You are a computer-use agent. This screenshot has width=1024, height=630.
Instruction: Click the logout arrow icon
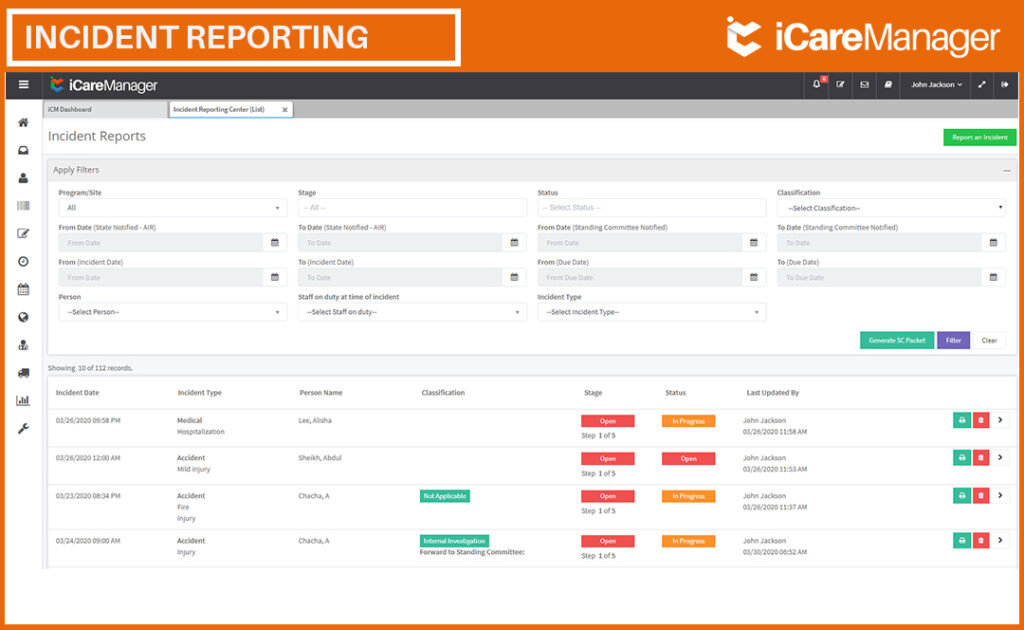[x=1005, y=84]
